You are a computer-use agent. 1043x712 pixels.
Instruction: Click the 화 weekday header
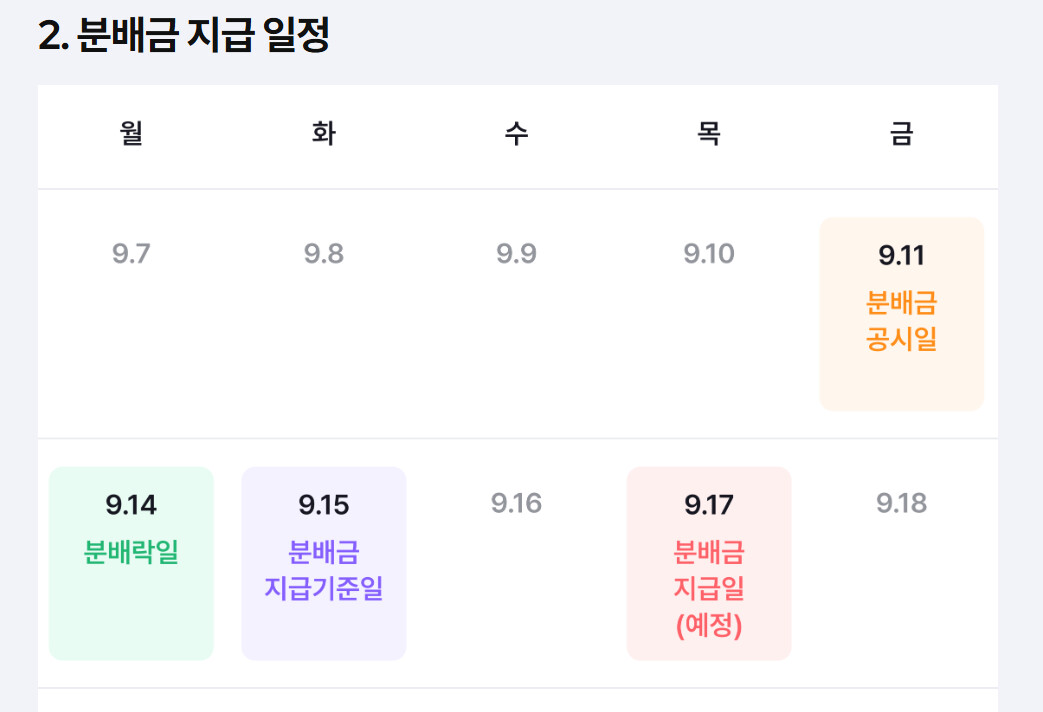point(324,133)
